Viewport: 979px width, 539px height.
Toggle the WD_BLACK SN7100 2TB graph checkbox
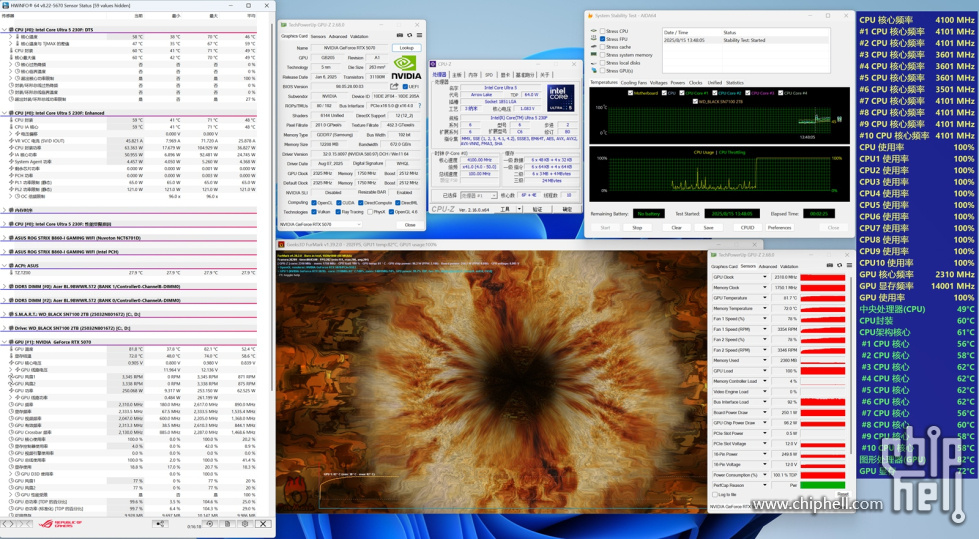click(x=696, y=101)
